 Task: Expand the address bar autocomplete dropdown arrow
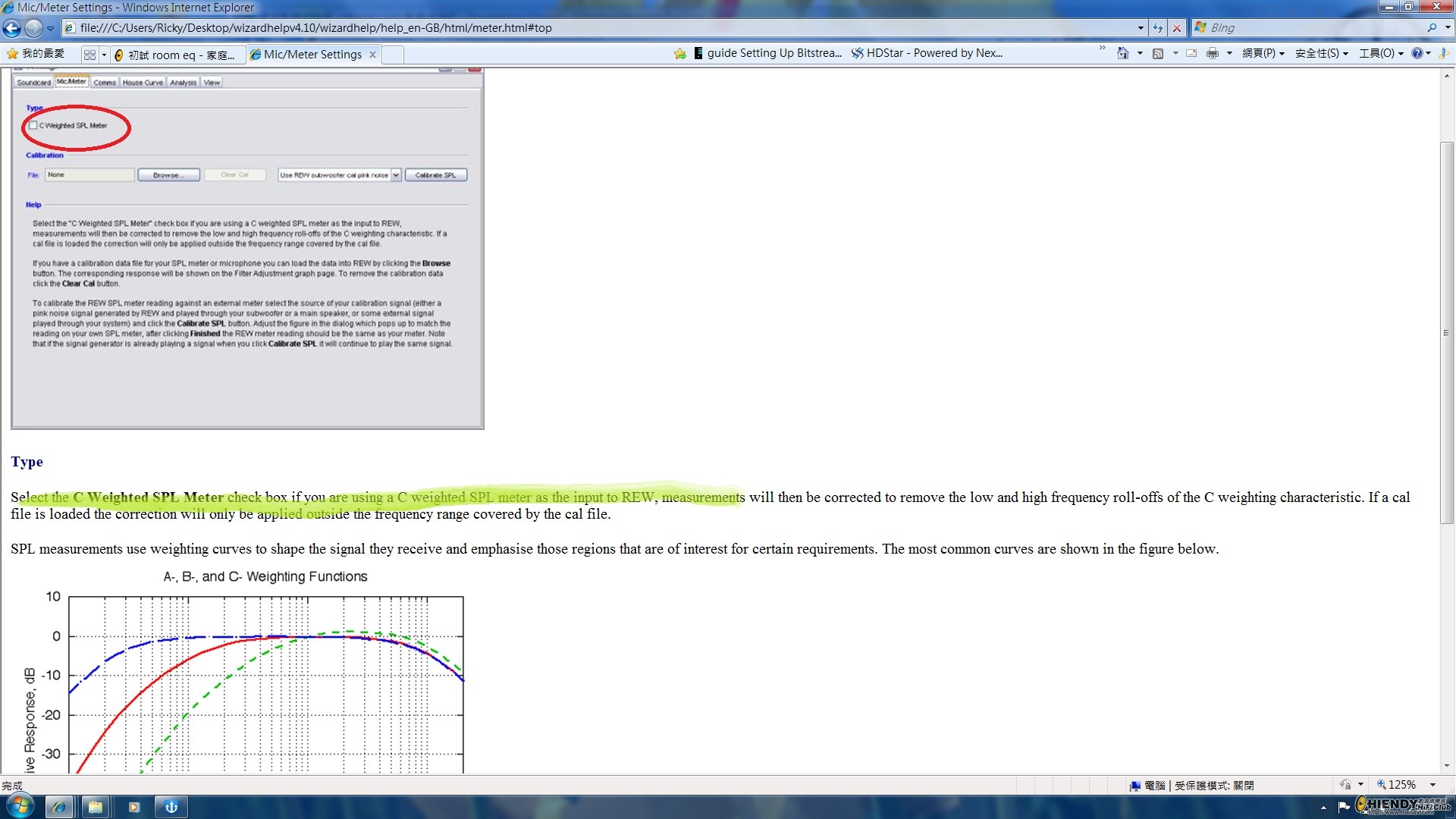coord(1141,28)
